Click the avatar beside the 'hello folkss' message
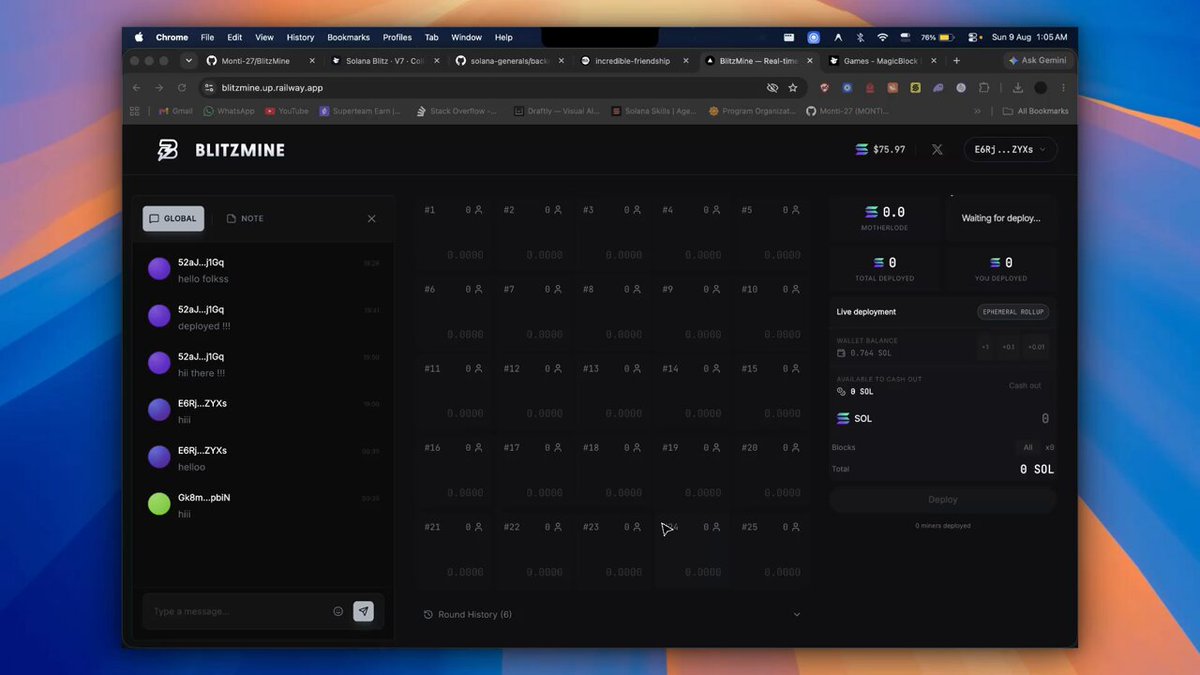 [x=159, y=269]
